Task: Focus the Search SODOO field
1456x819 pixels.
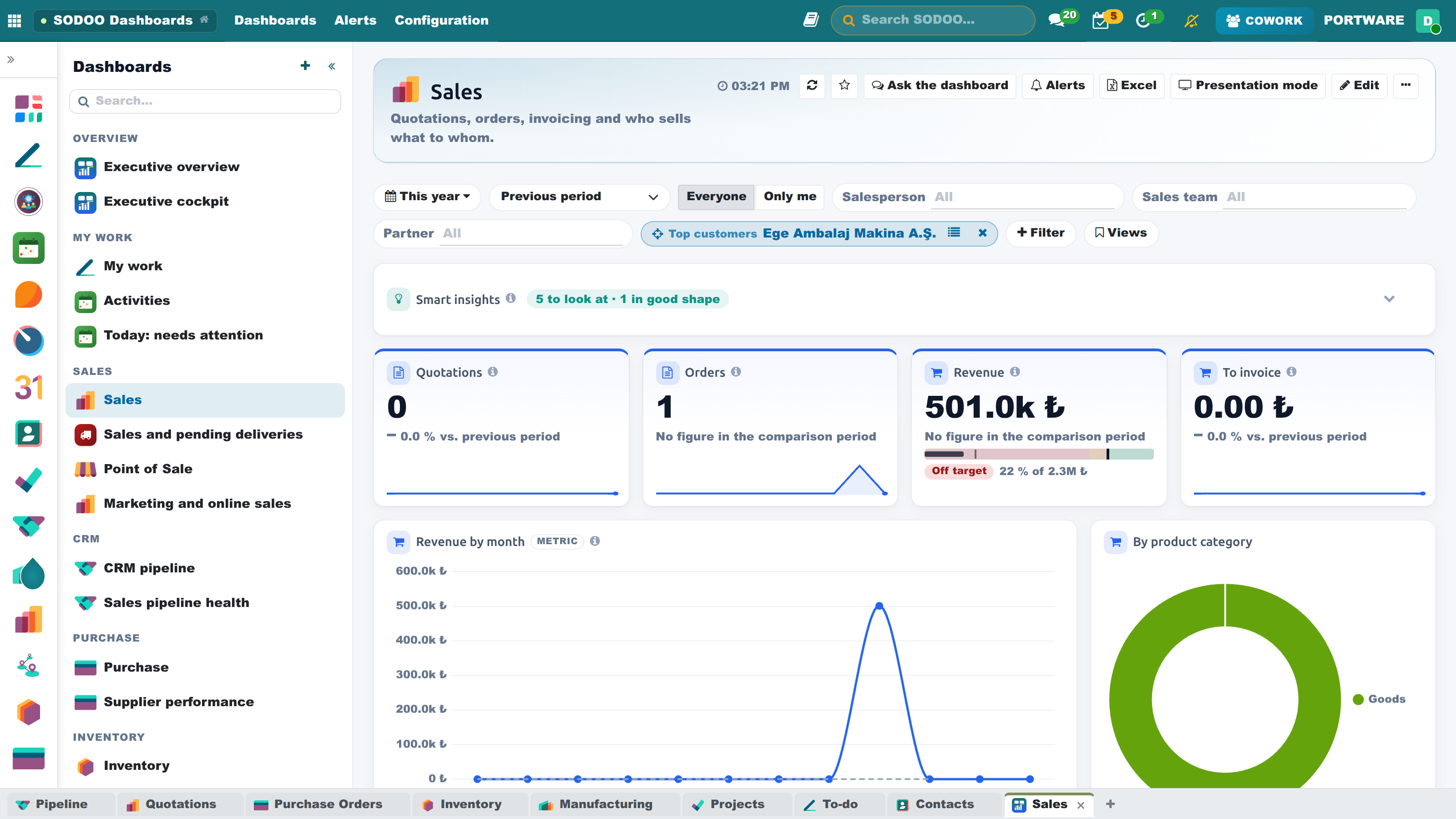Action: click(933, 20)
